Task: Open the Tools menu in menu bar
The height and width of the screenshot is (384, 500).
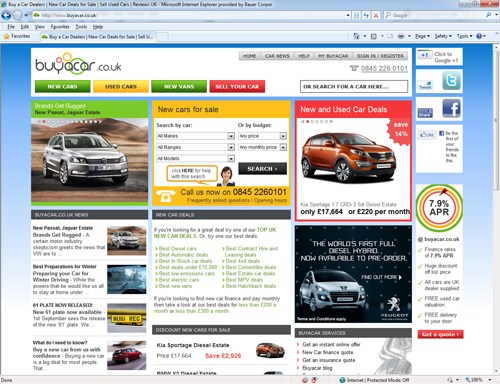Action: (x=81, y=27)
